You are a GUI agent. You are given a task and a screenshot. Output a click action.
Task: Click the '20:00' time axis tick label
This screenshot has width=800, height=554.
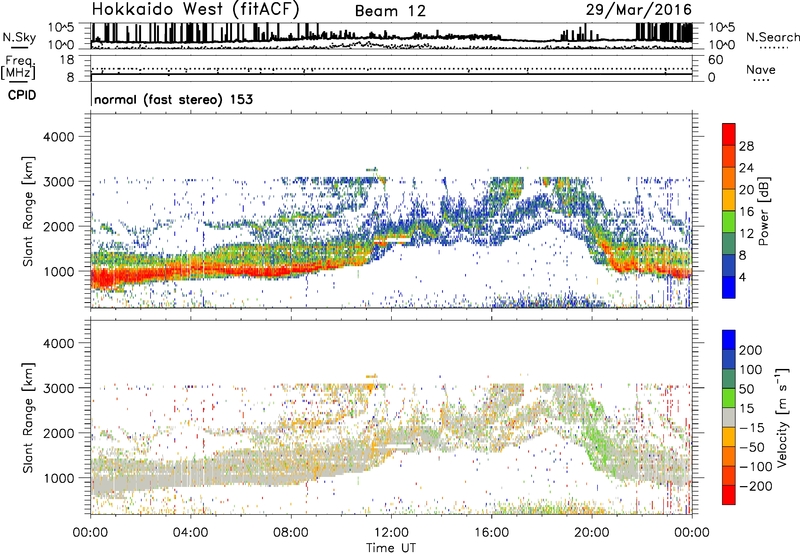click(x=591, y=533)
